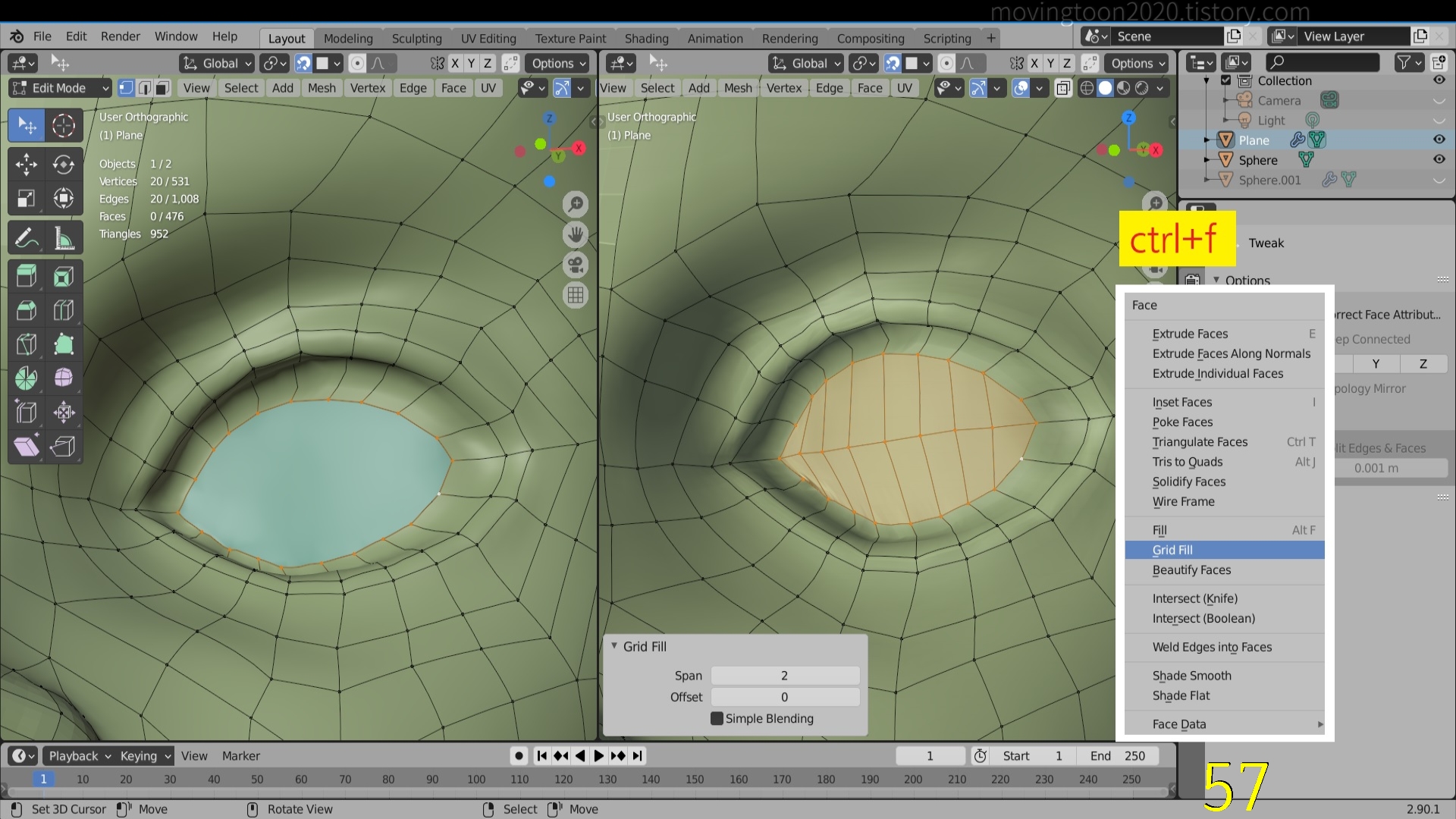Viewport: 1456px width, 819px height.
Task: Toggle camera view icon in left viewport
Action: (x=576, y=265)
